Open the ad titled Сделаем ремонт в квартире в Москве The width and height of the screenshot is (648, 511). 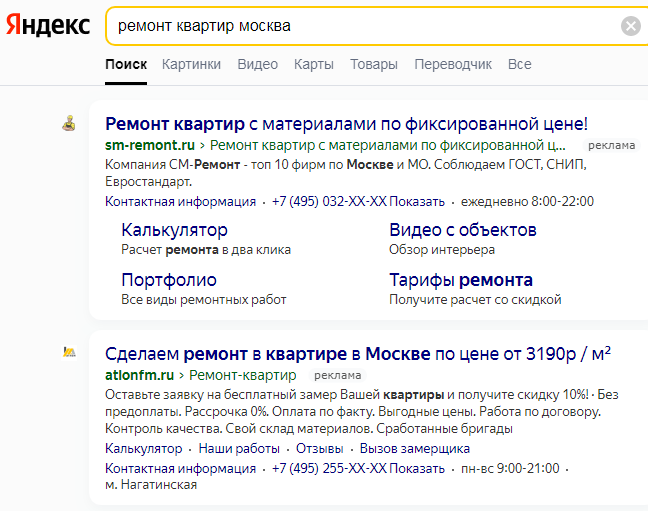[358, 353]
